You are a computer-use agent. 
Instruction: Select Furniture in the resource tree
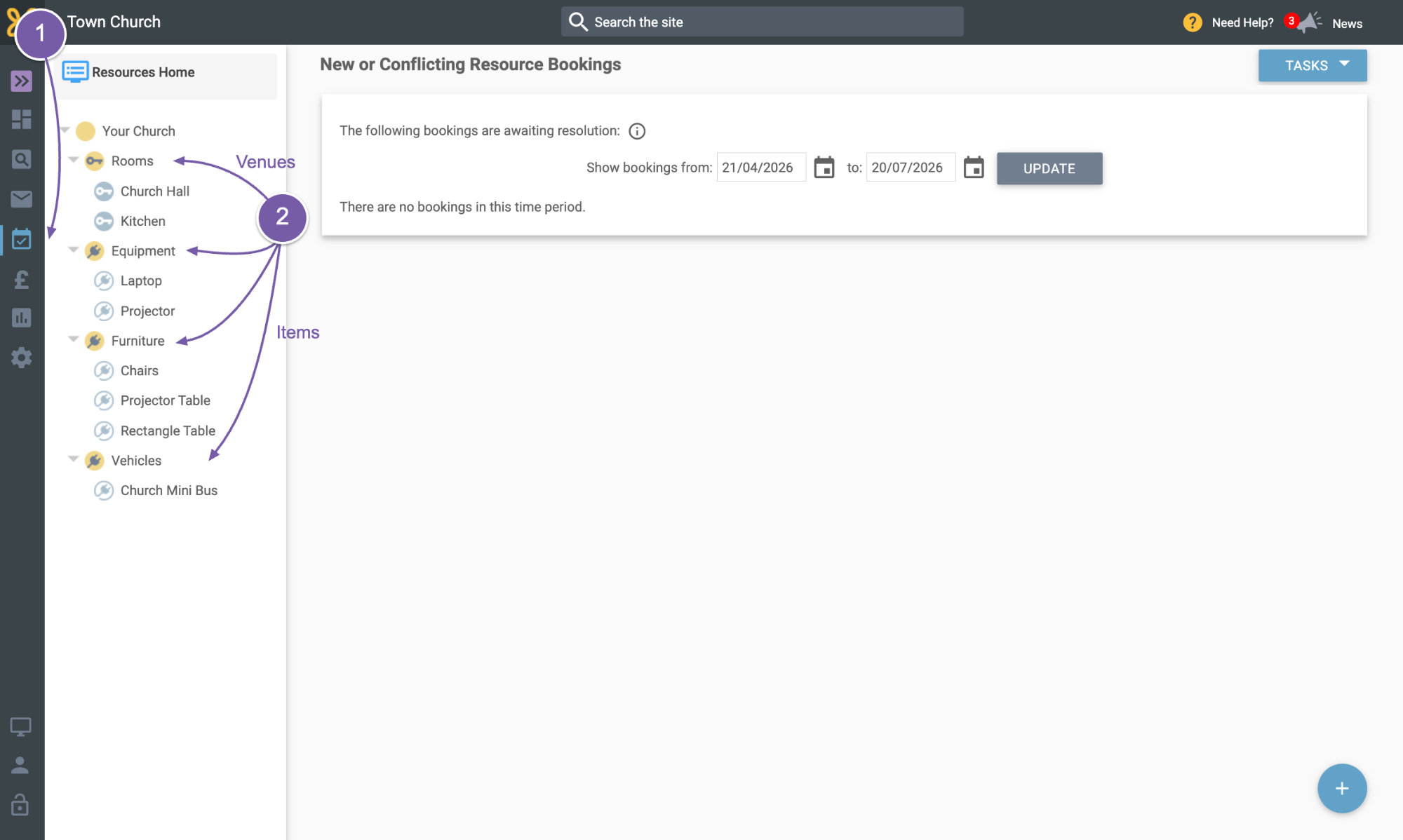click(x=137, y=341)
